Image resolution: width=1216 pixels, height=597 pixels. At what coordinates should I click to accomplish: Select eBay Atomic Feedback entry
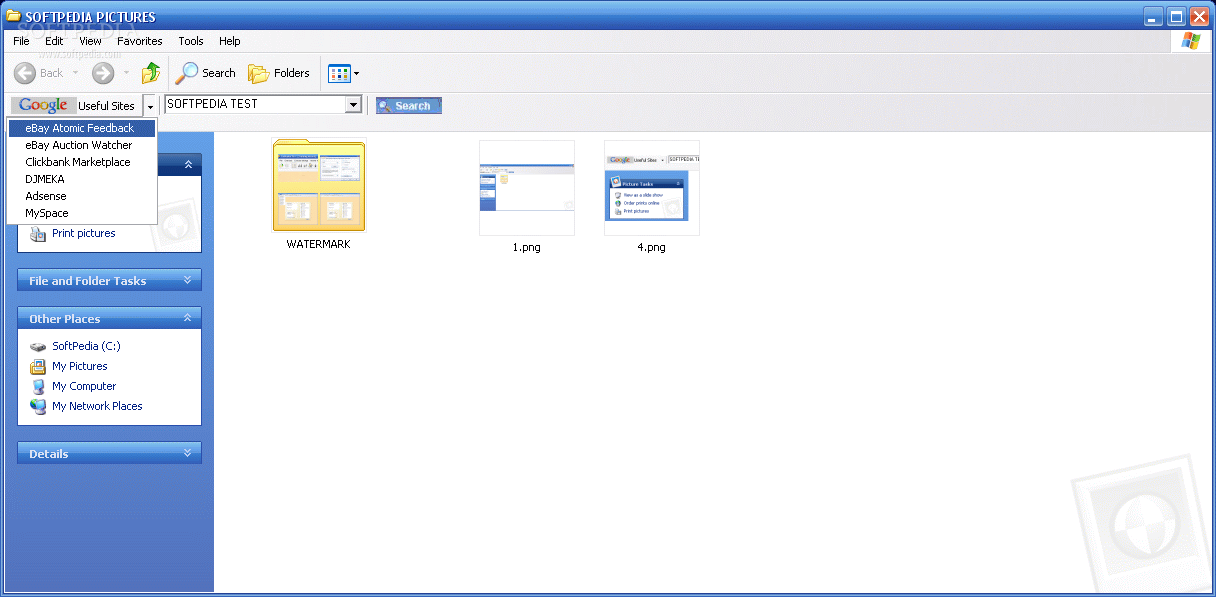click(x=82, y=128)
